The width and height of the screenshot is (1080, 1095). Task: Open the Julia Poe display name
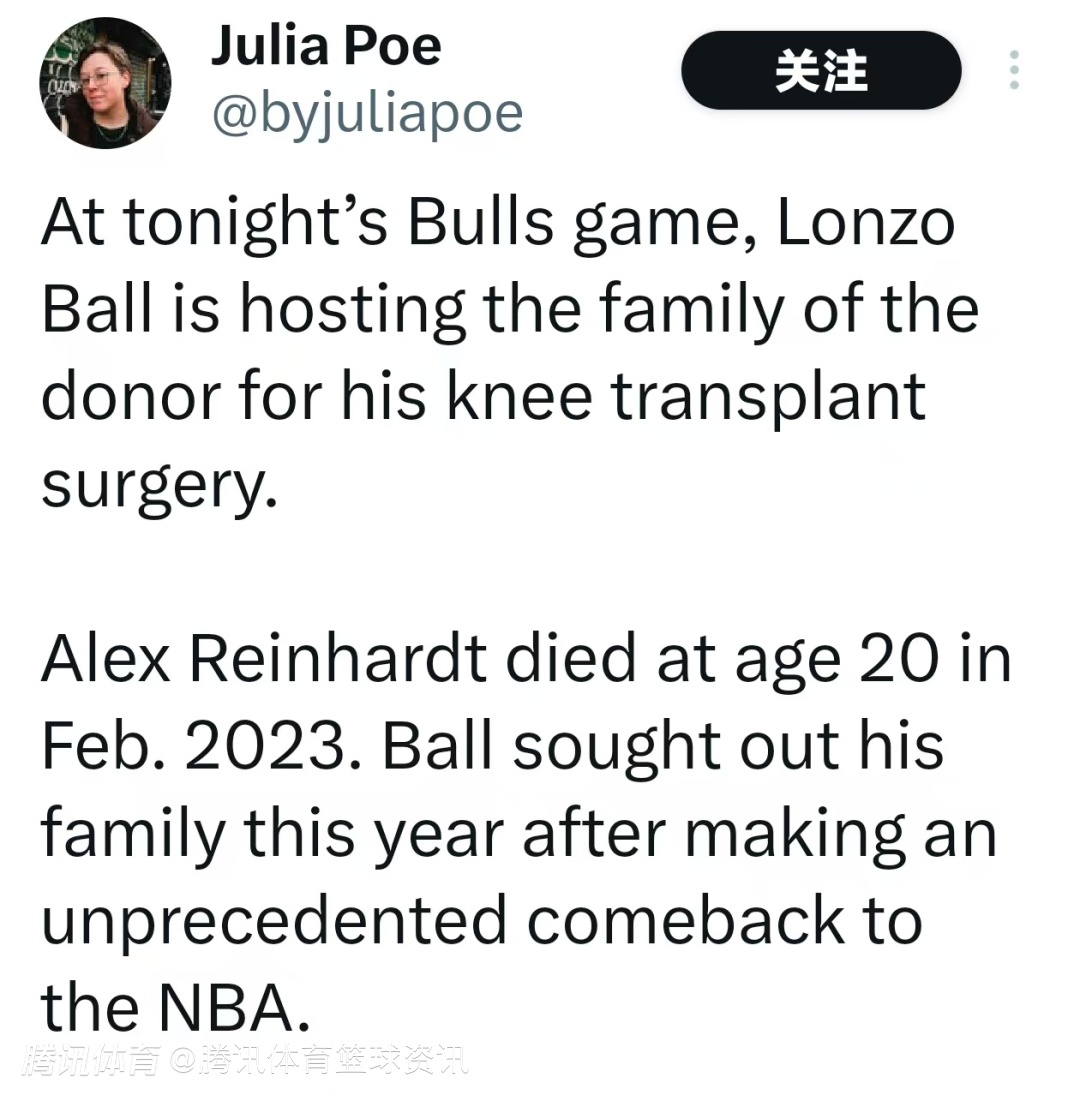pos(325,46)
